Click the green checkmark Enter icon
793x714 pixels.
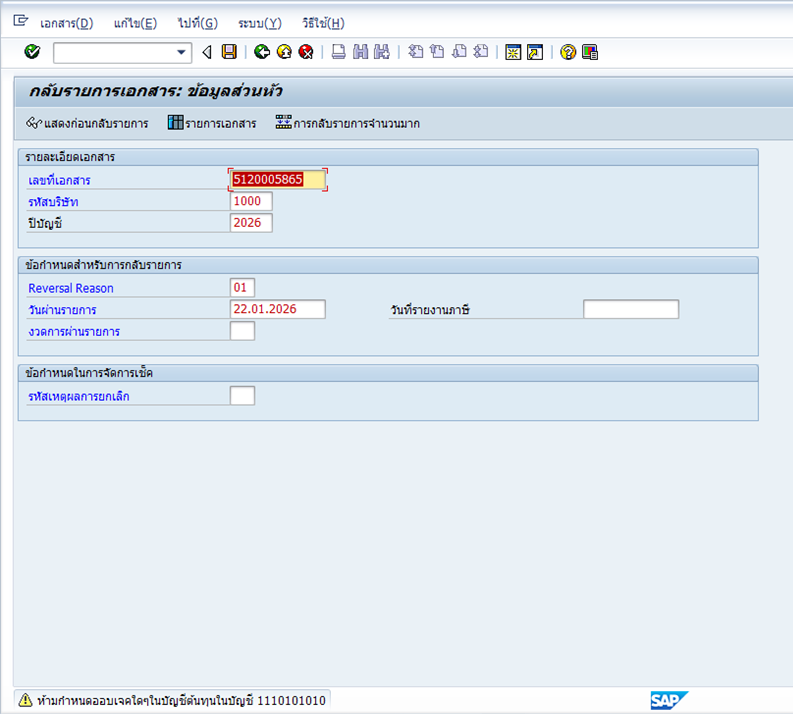coord(32,52)
